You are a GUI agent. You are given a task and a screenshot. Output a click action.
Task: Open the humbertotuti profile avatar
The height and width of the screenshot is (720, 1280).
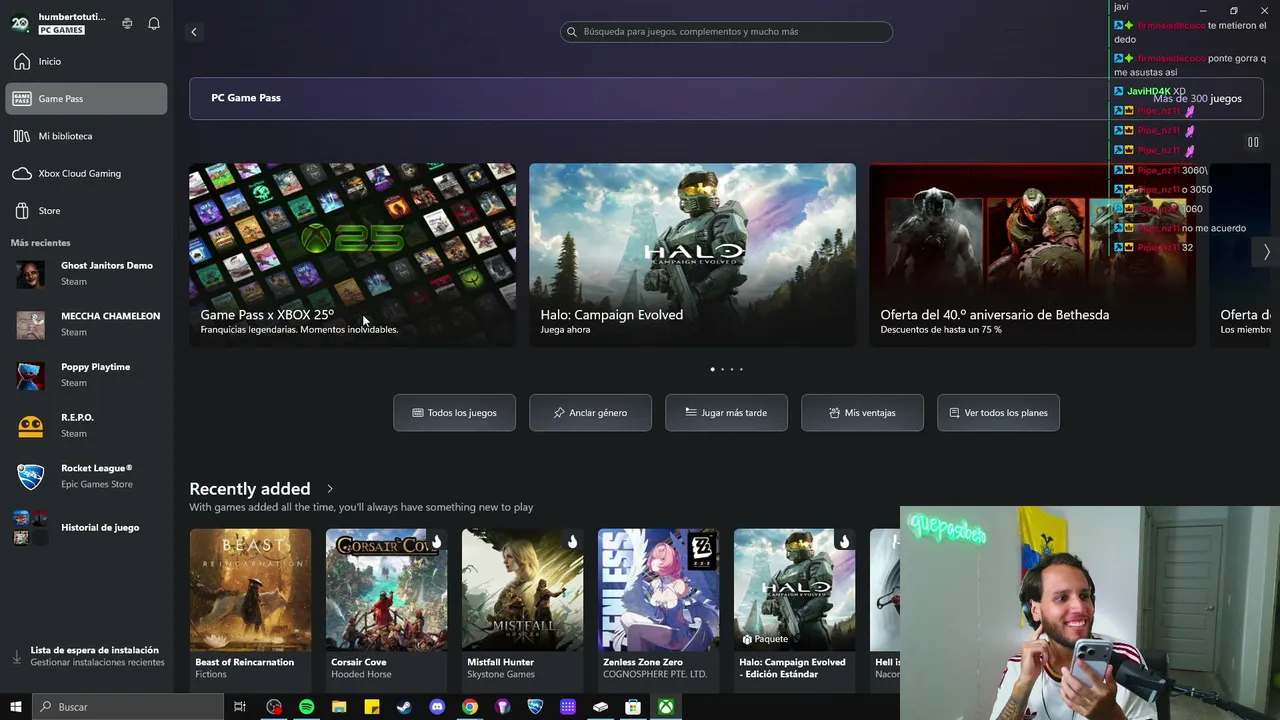(x=20, y=23)
